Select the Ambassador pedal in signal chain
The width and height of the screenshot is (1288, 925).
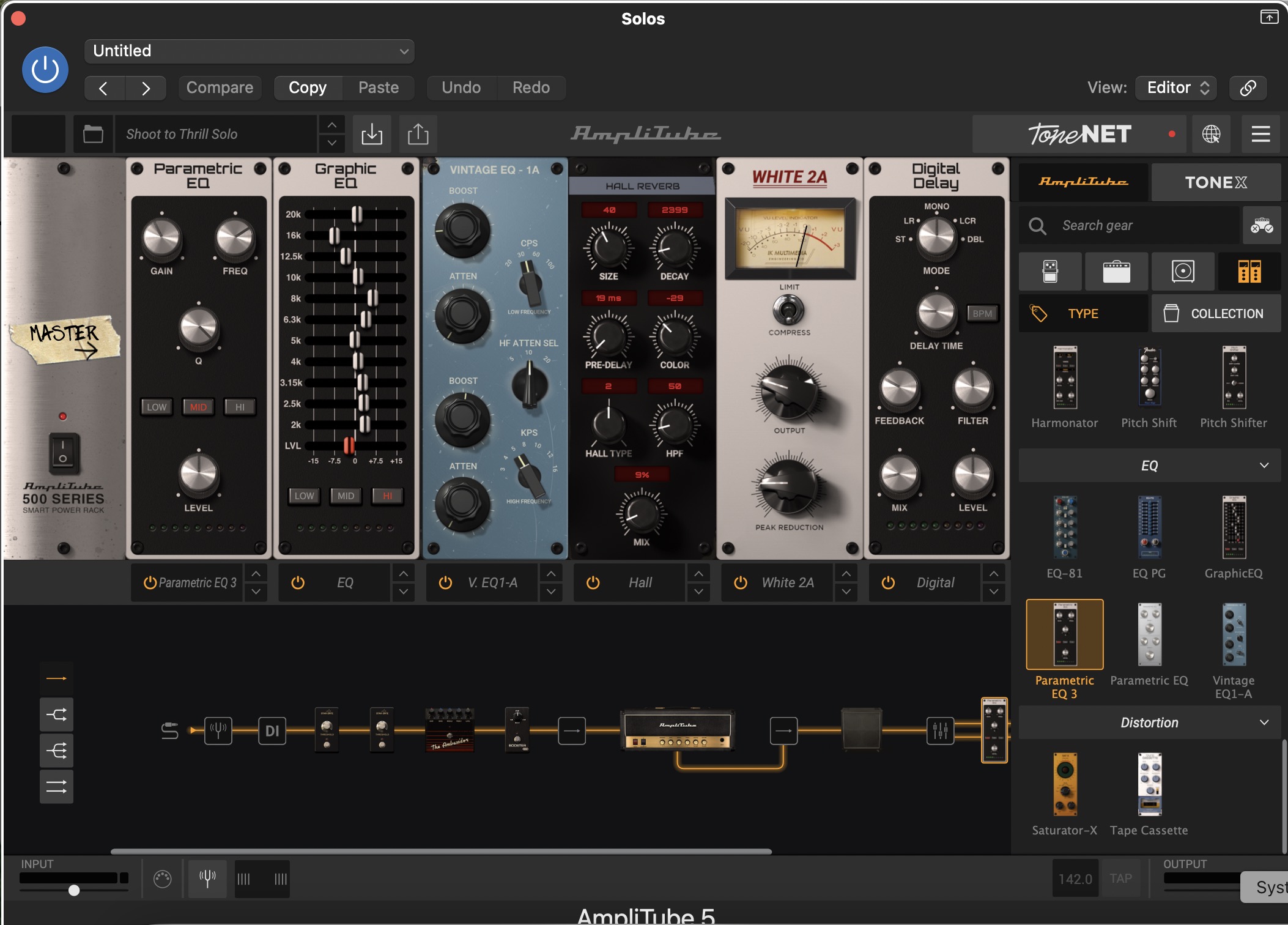450,730
